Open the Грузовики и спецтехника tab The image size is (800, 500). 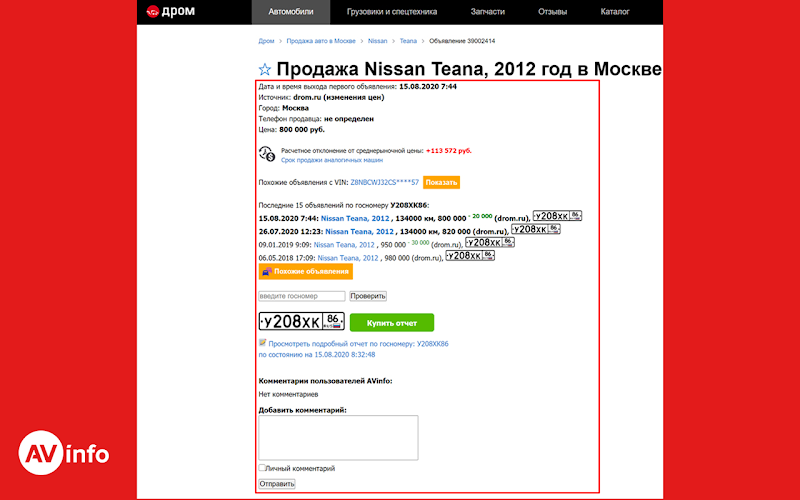392,12
